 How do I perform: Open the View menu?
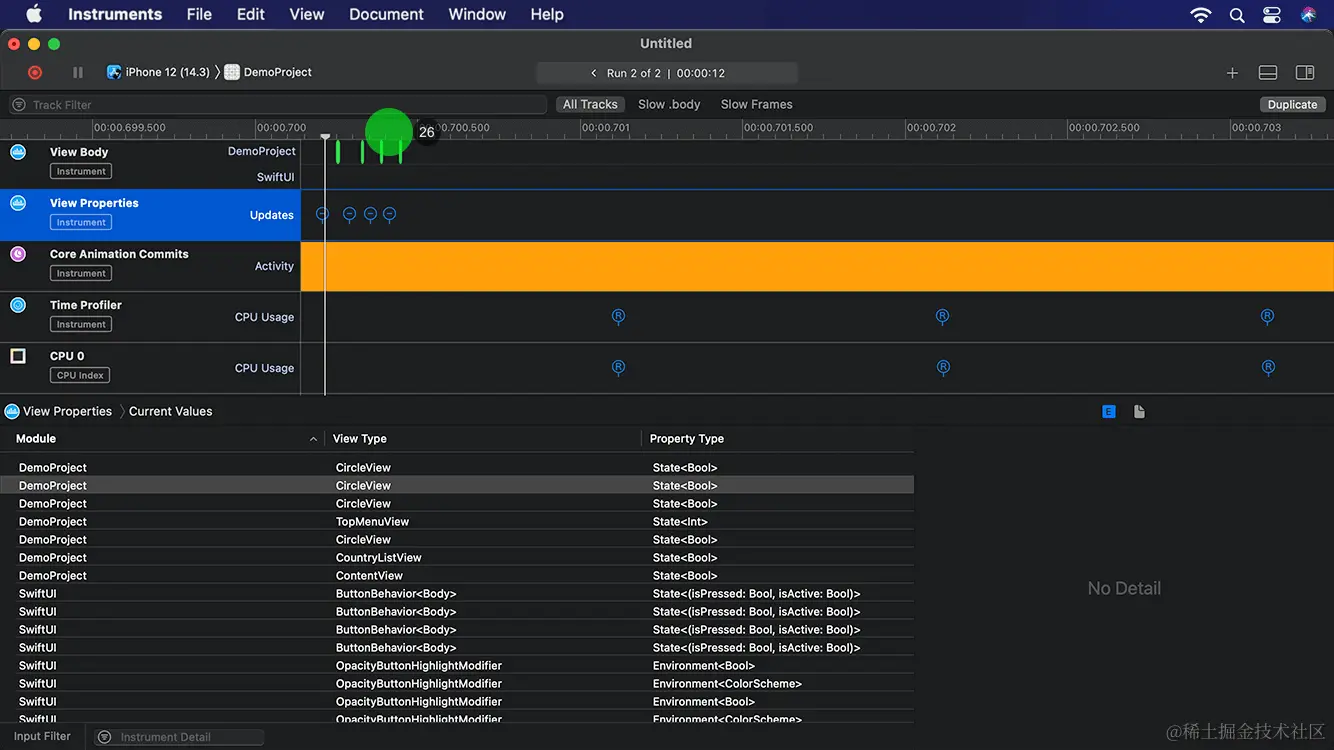click(x=307, y=14)
